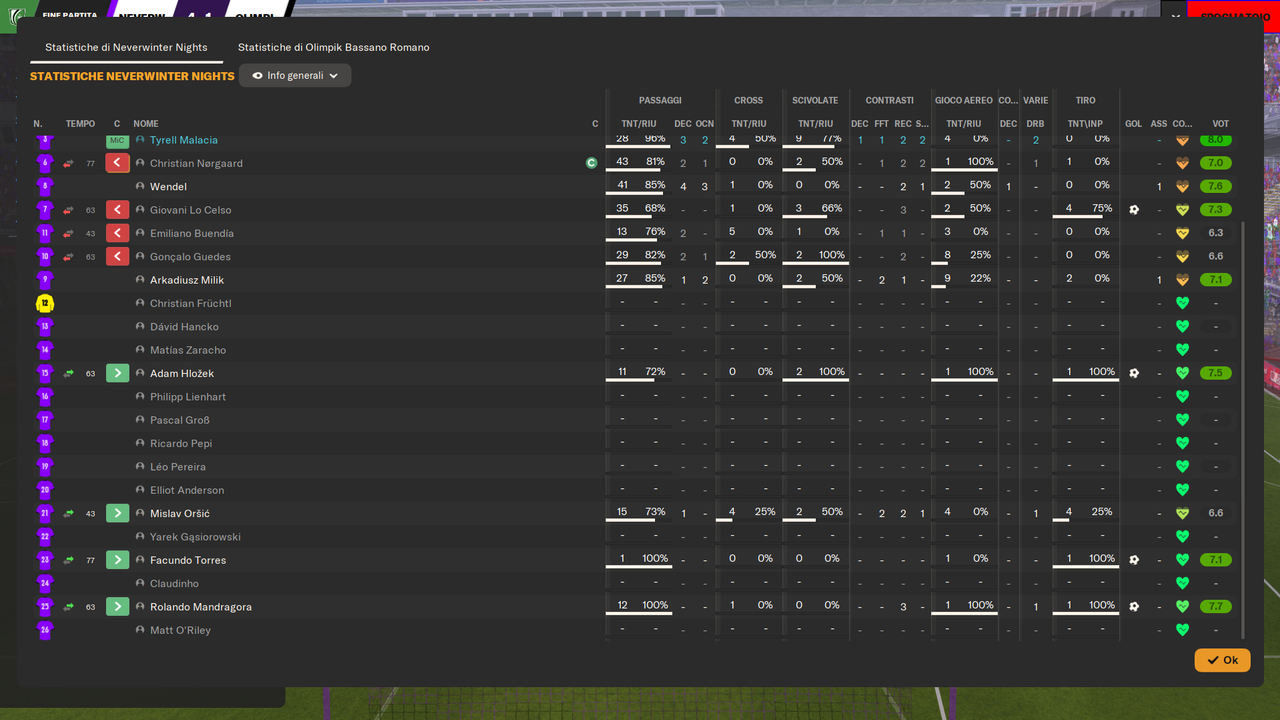
Task: Open Arkadiusz Milik's player profile
Action: [187, 280]
